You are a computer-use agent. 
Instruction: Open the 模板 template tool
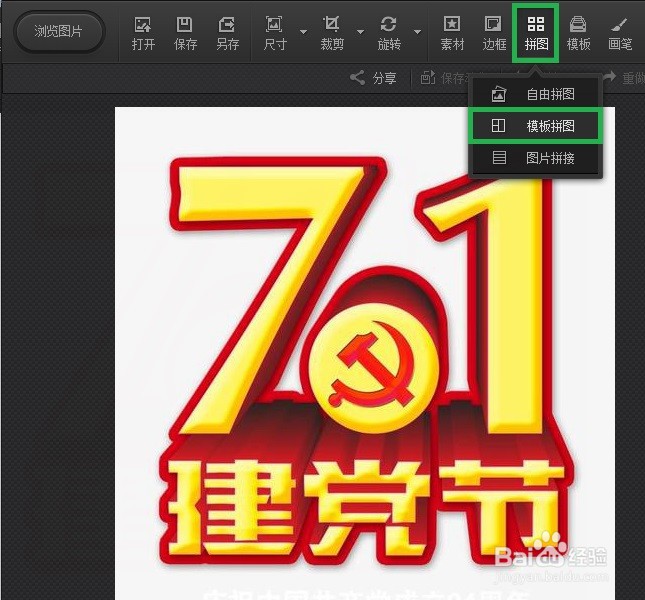coord(578,34)
